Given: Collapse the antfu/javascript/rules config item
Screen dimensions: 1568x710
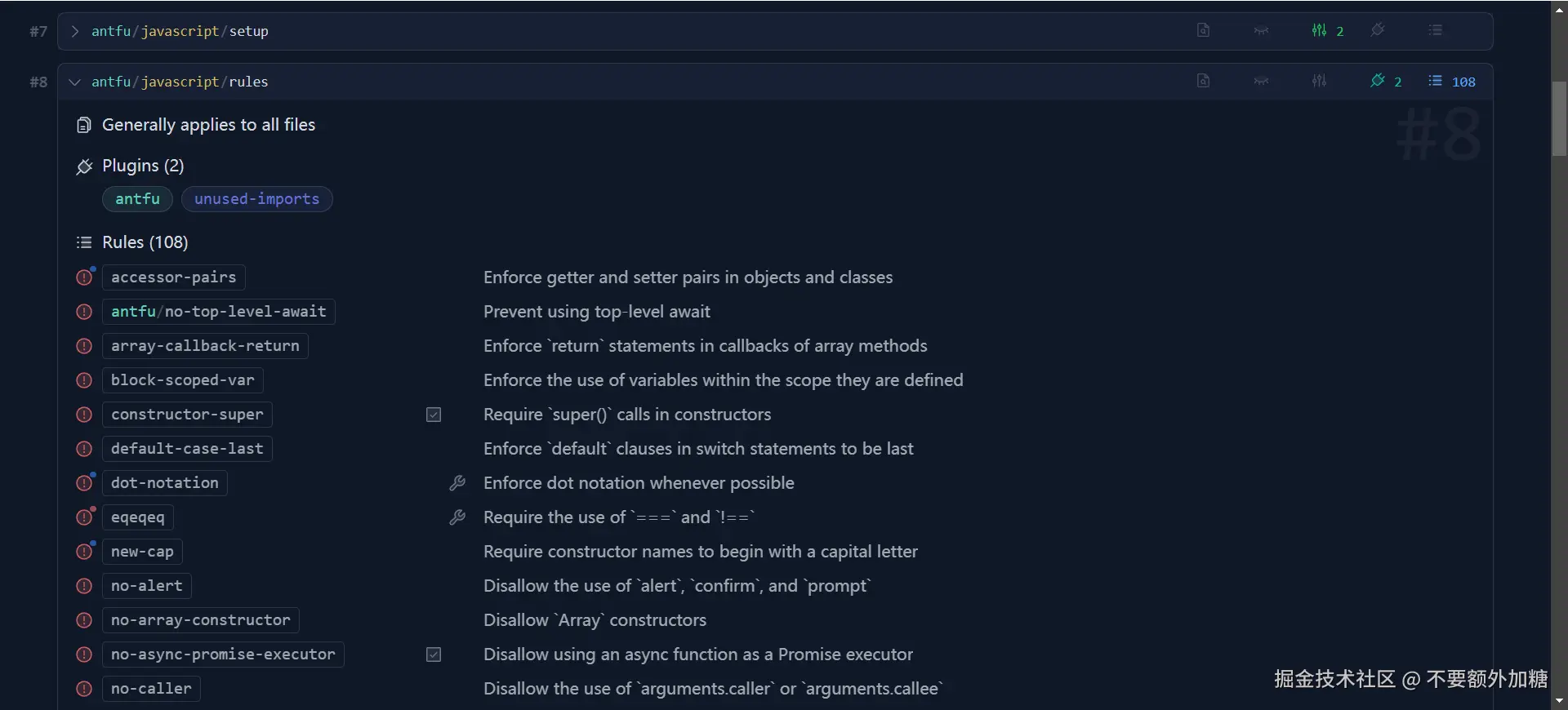Looking at the screenshot, I should click(75, 82).
